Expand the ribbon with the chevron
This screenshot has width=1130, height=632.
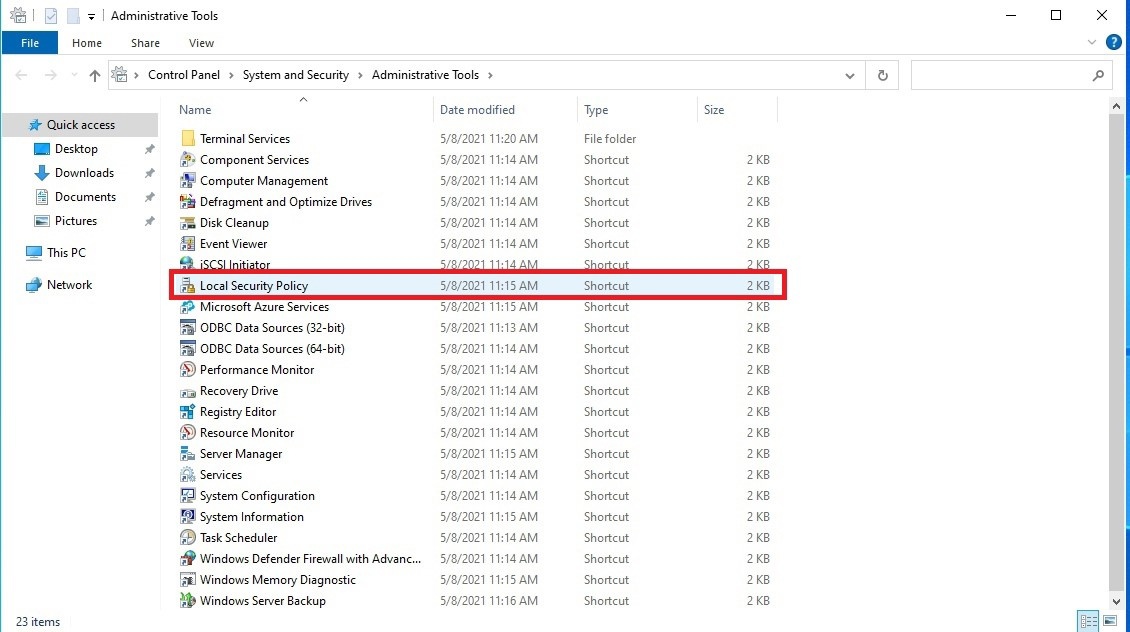tap(1091, 43)
